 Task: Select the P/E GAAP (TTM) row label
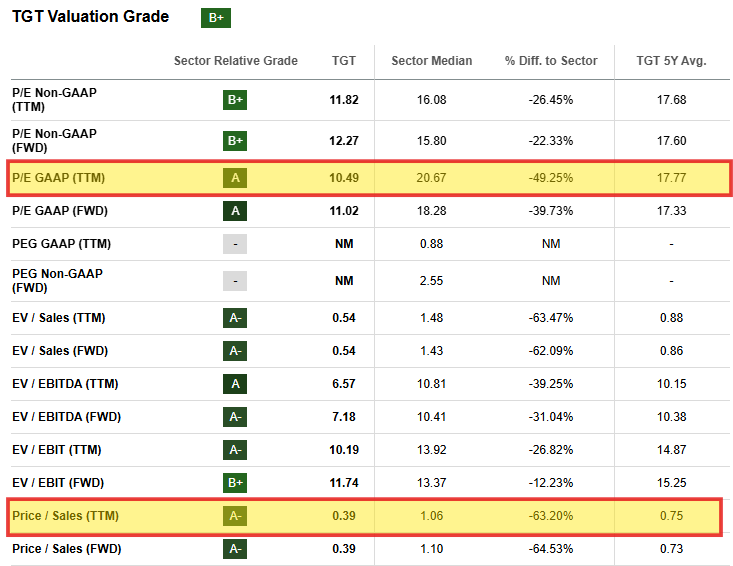pyautogui.click(x=58, y=178)
